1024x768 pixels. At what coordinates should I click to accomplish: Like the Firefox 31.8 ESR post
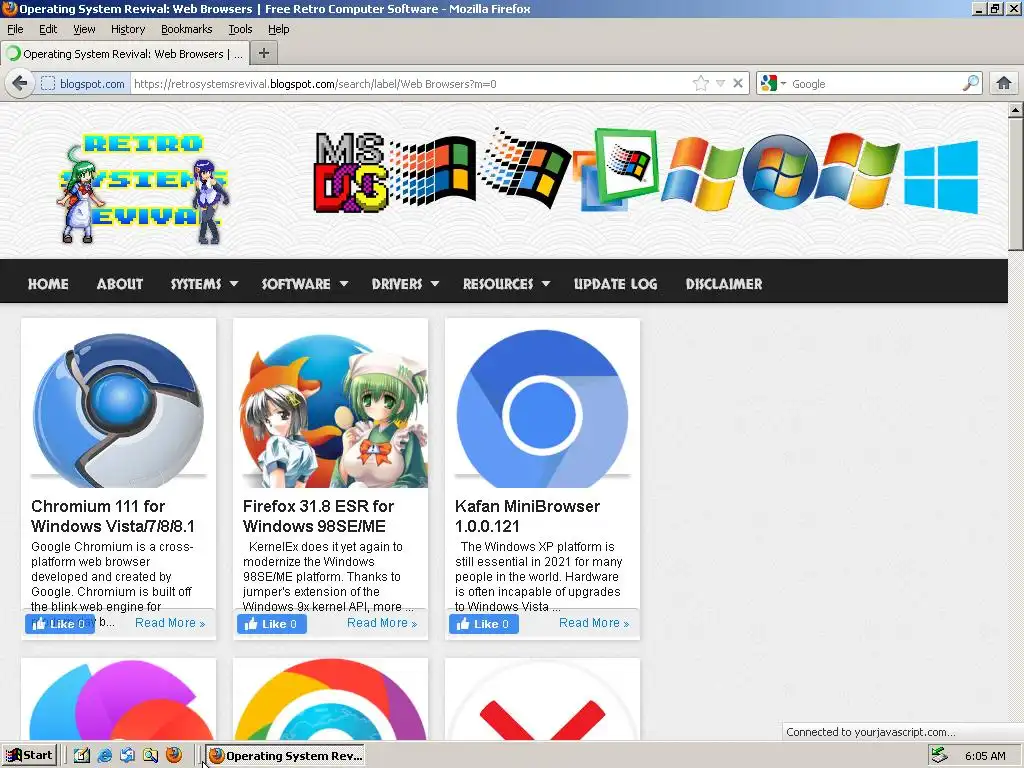coord(272,624)
